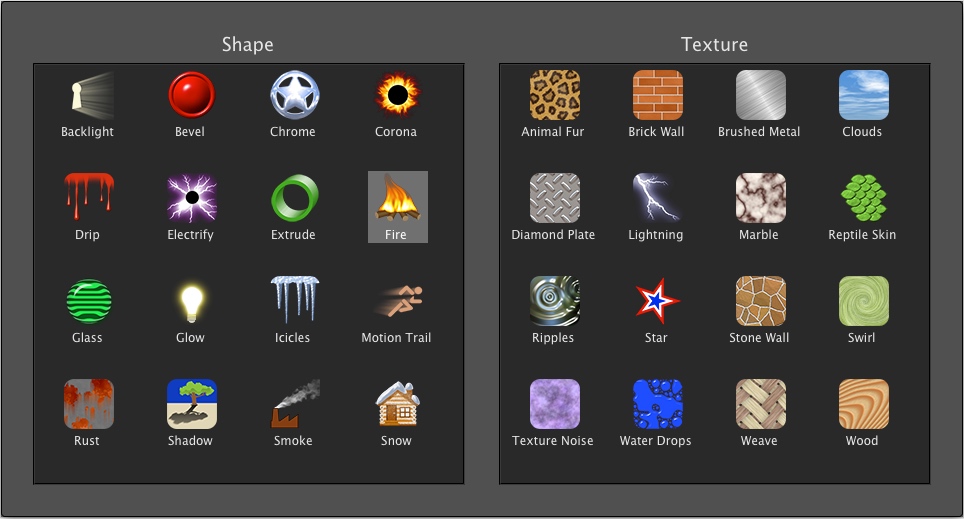964x519 pixels.
Task: Select the Glow light bulb effect
Action: pyautogui.click(x=191, y=301)
